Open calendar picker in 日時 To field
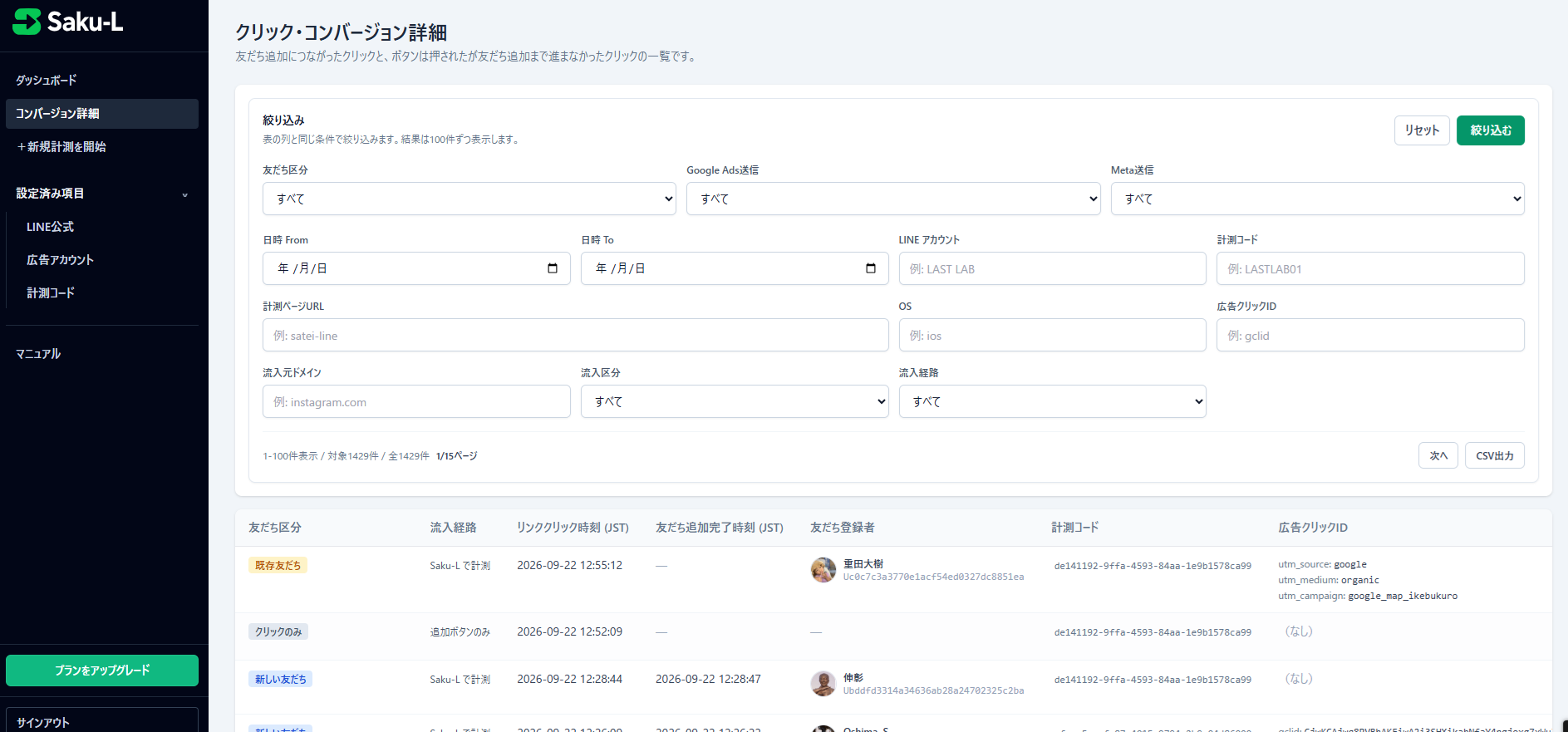 (871, 268)
